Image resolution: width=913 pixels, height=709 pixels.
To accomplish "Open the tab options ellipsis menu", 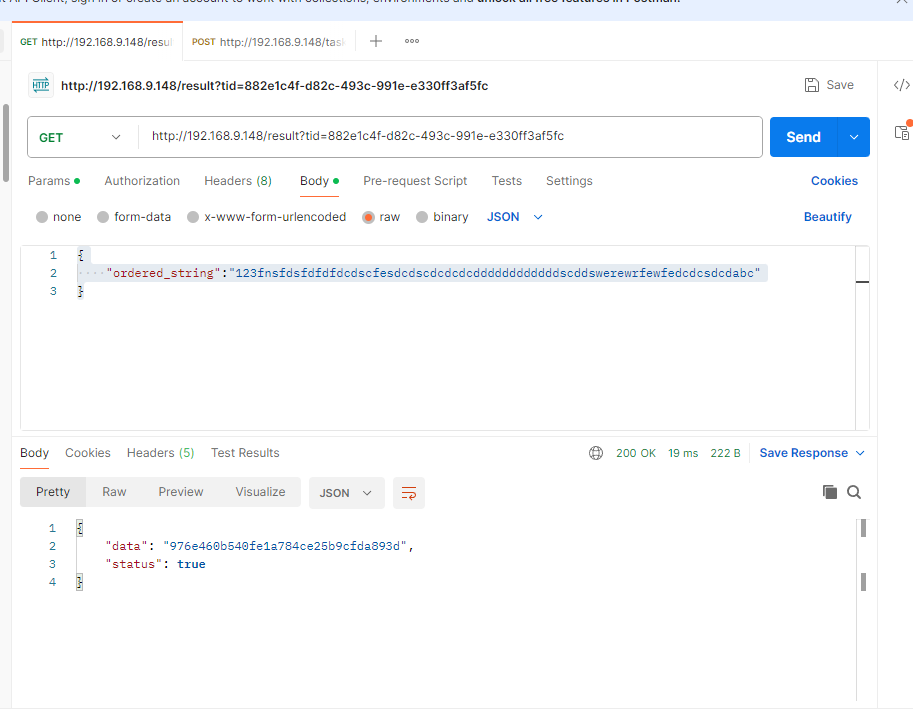I will 412,41.
